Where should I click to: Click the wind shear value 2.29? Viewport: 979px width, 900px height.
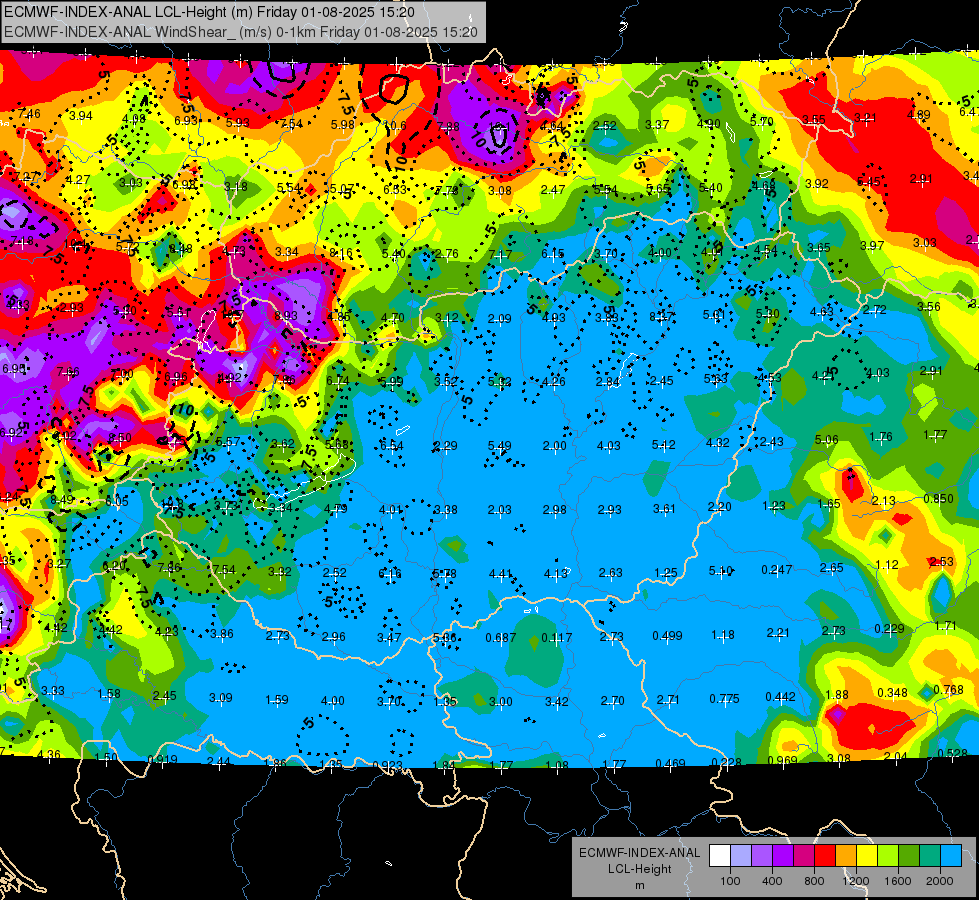445,446
